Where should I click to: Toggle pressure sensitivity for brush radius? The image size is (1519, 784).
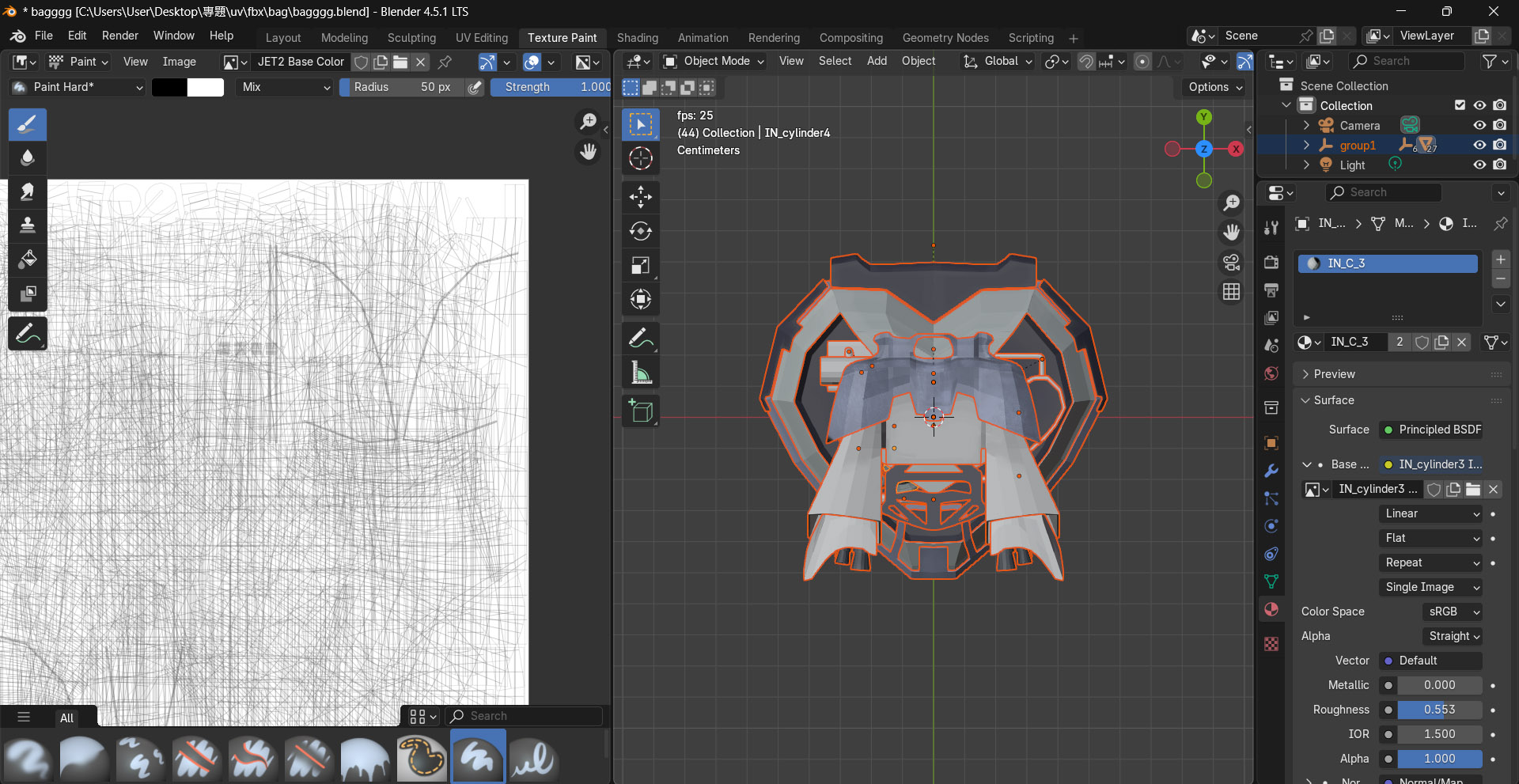[x=475, y=87]
